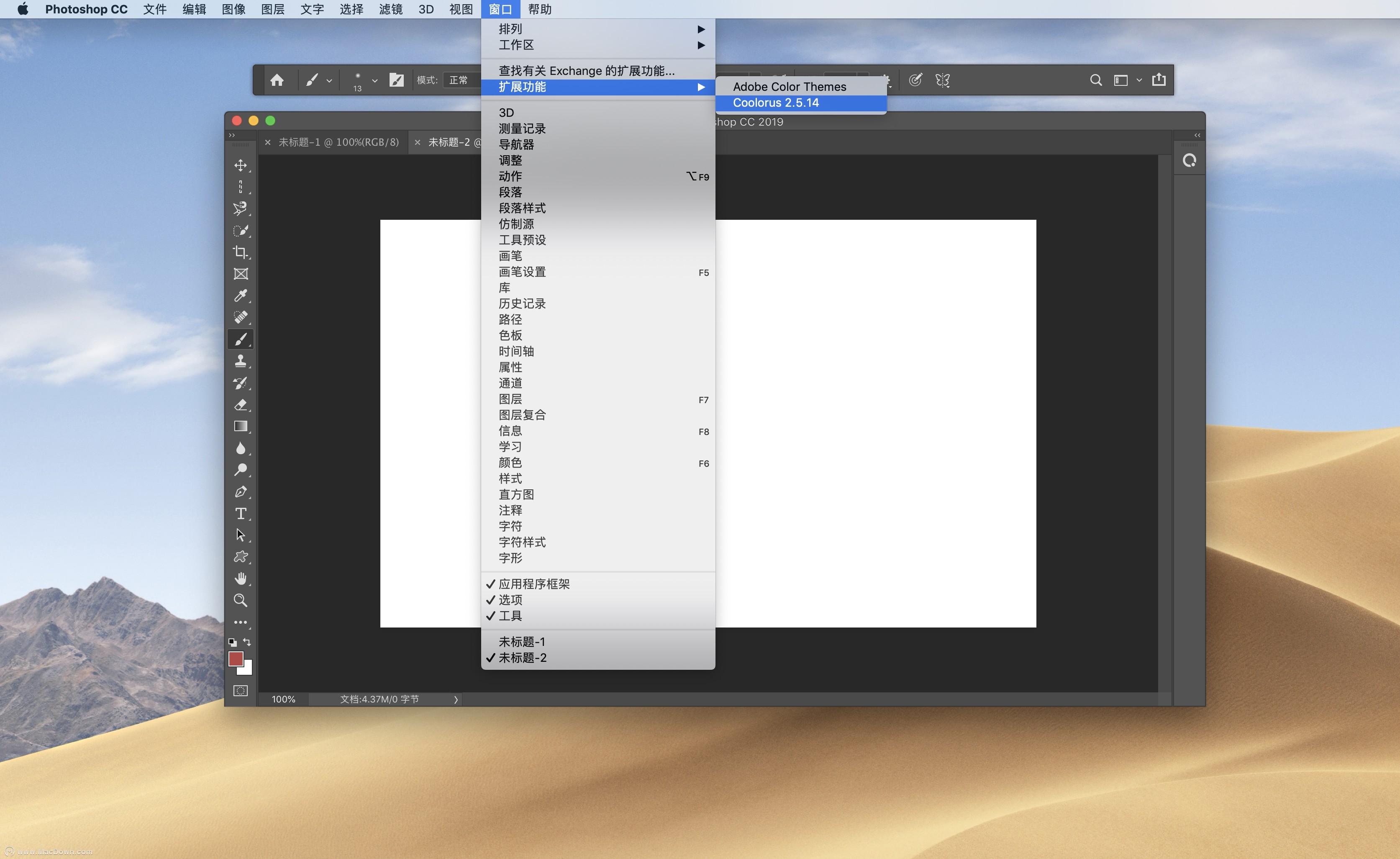
Task: Select the Quick Selection tool
Action: pyautogui.click(x=240, y=230)
